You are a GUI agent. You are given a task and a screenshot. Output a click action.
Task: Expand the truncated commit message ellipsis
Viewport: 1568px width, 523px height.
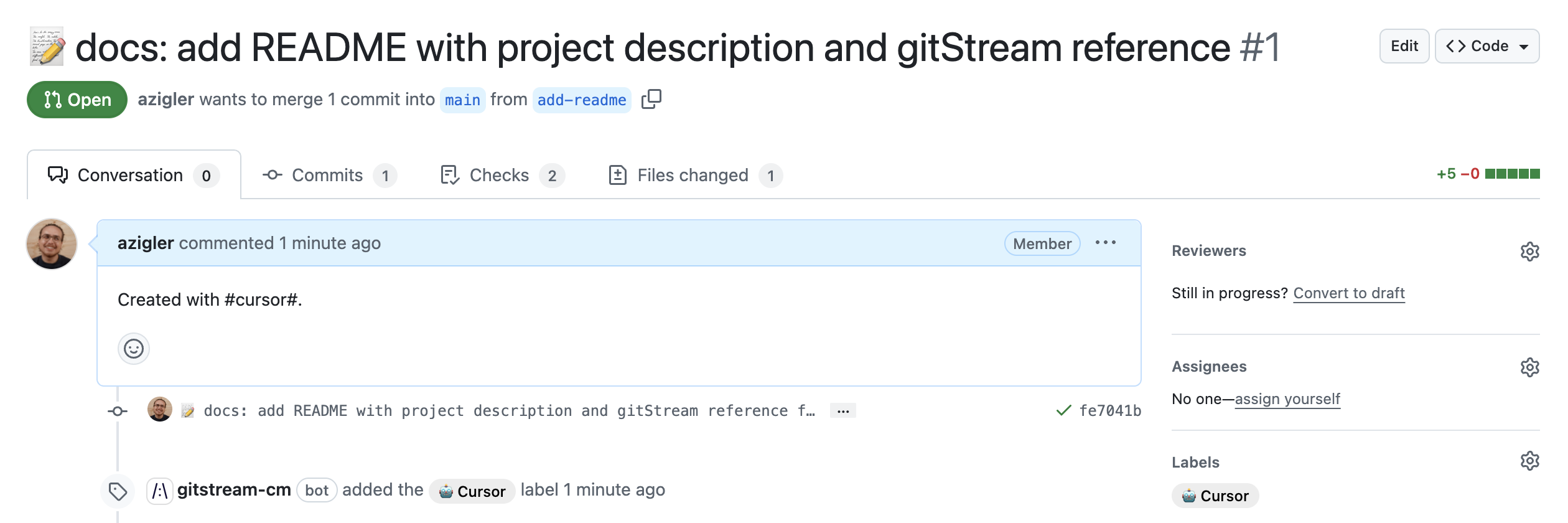click(x=843, y=411)
